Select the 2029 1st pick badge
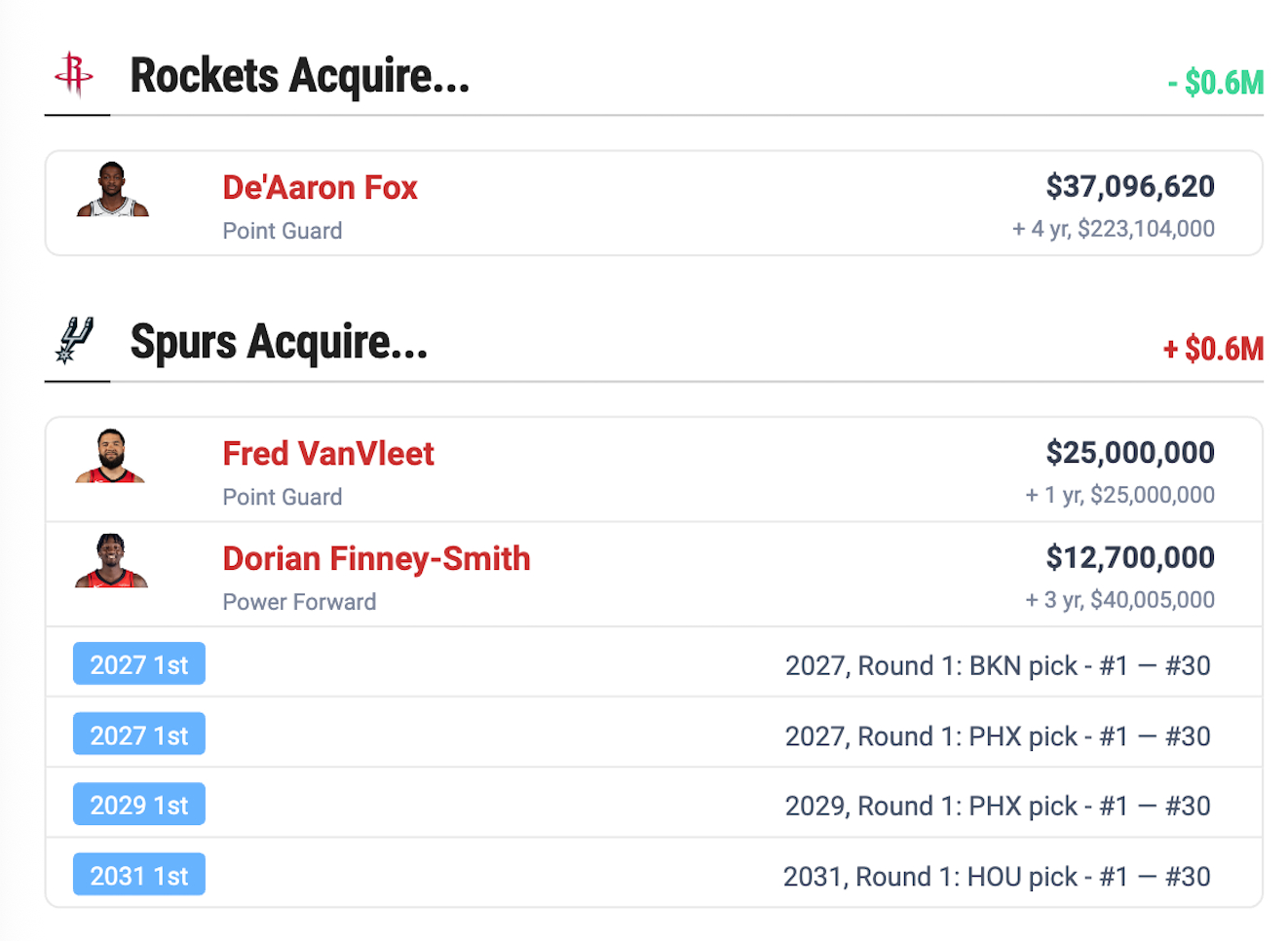Screen dimensions: 1288x941 (139, 805)
